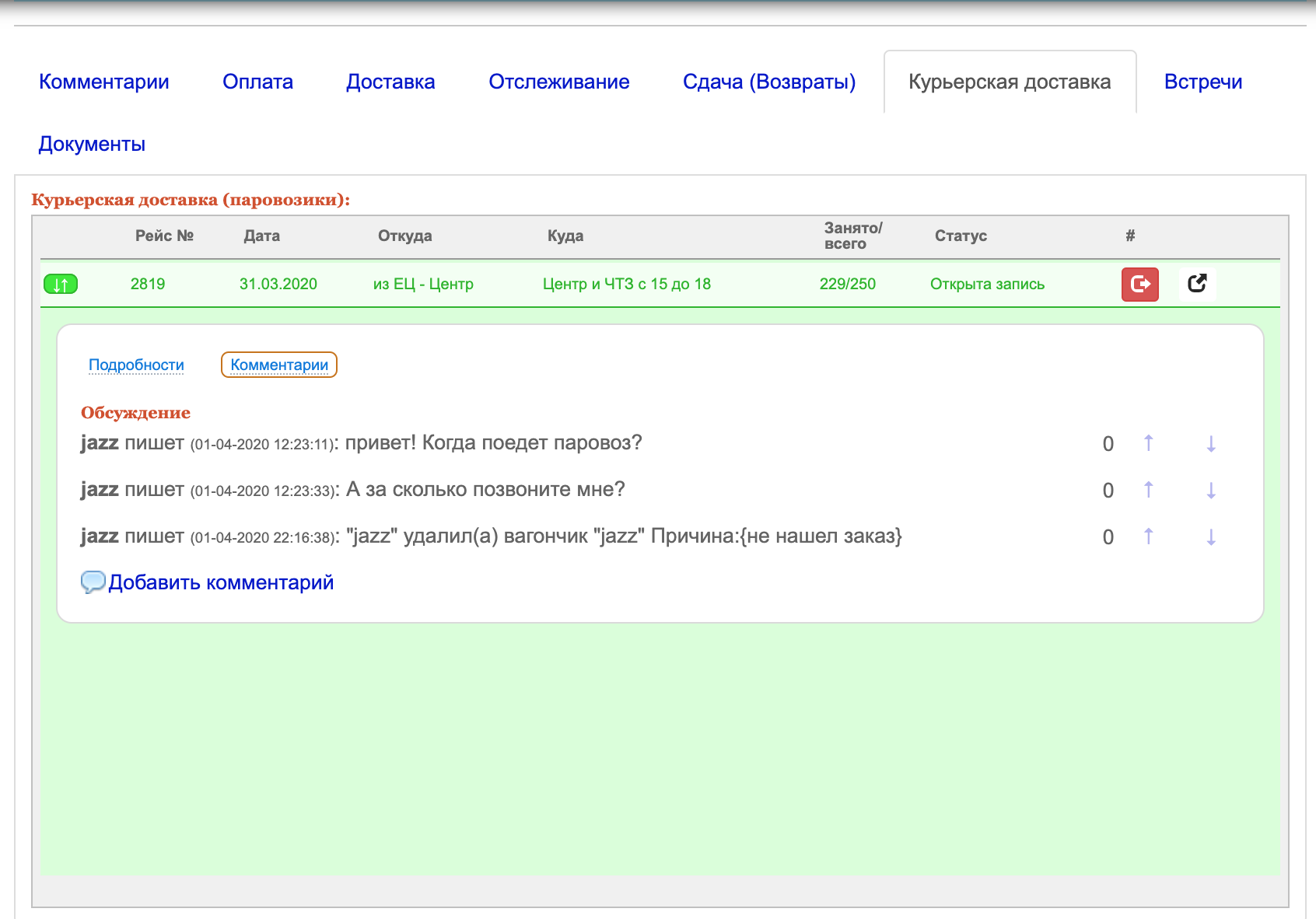Downvote the deleted wagon comment
Image resolution: width=1316 pixels, height=919 pixels.
[x=1211, y=537]
